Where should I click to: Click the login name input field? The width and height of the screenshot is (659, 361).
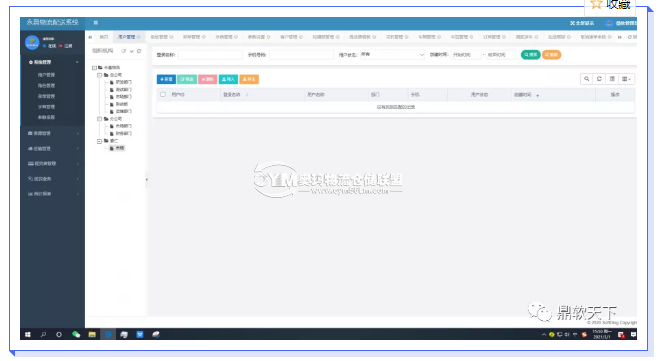pos(210,55)
